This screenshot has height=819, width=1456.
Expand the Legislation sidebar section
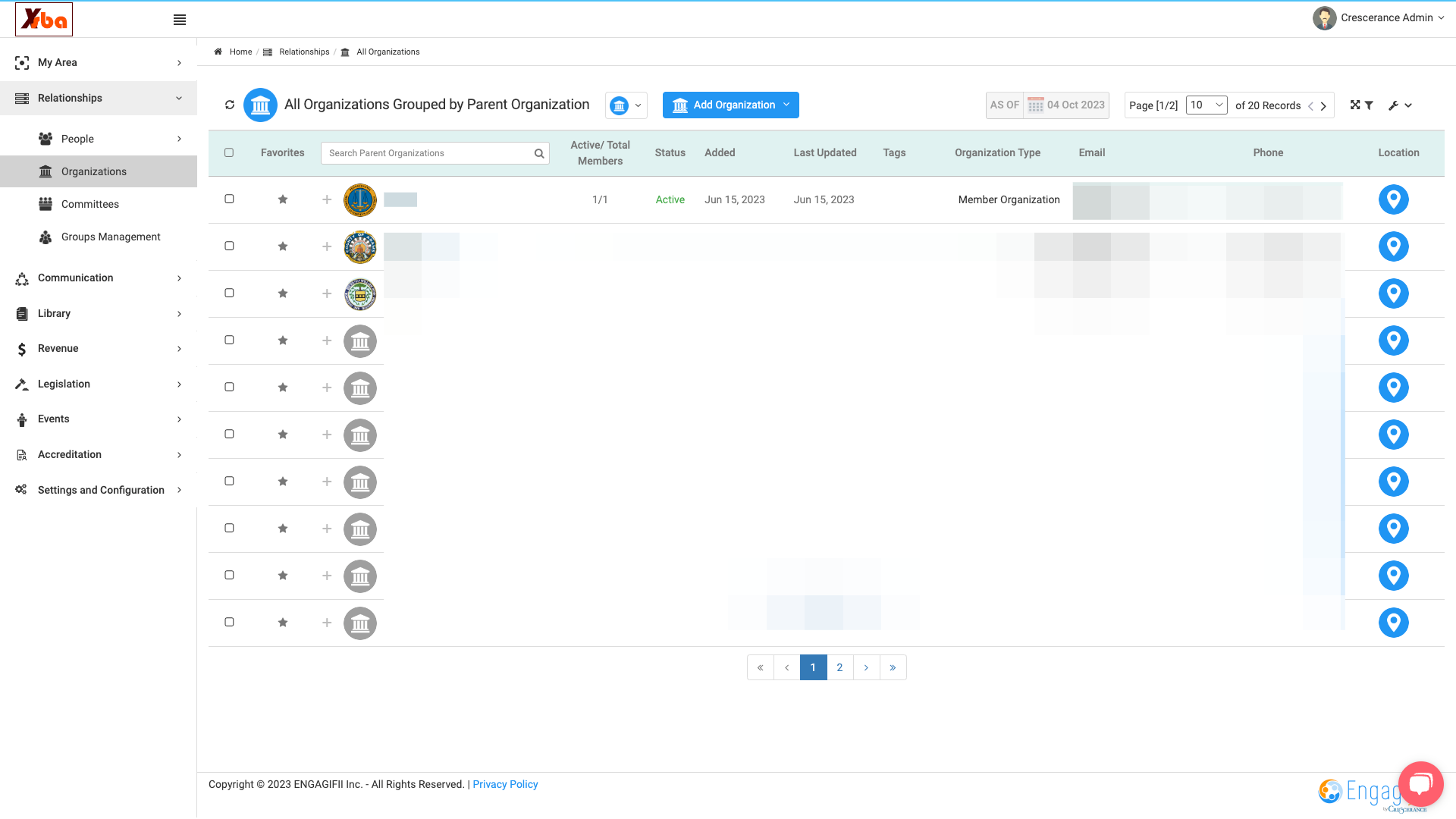[x=99, y=384]
